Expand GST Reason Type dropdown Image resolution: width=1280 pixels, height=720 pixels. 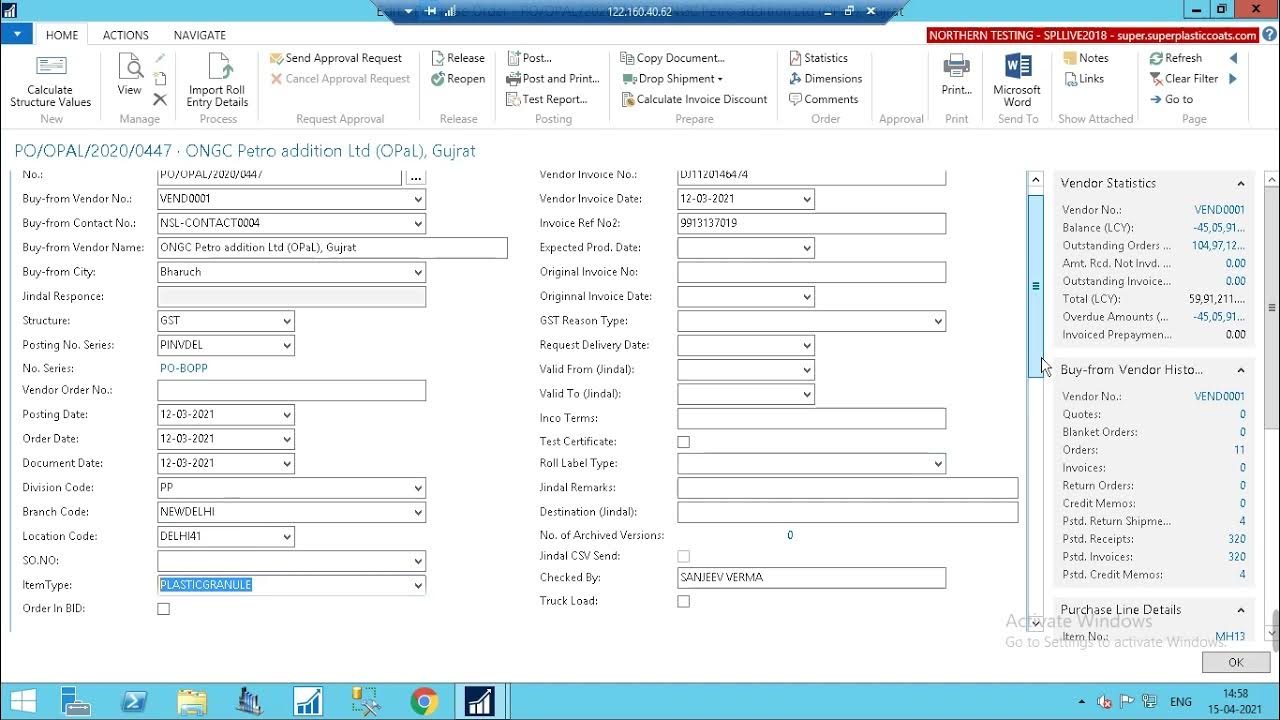click(938, 321)
